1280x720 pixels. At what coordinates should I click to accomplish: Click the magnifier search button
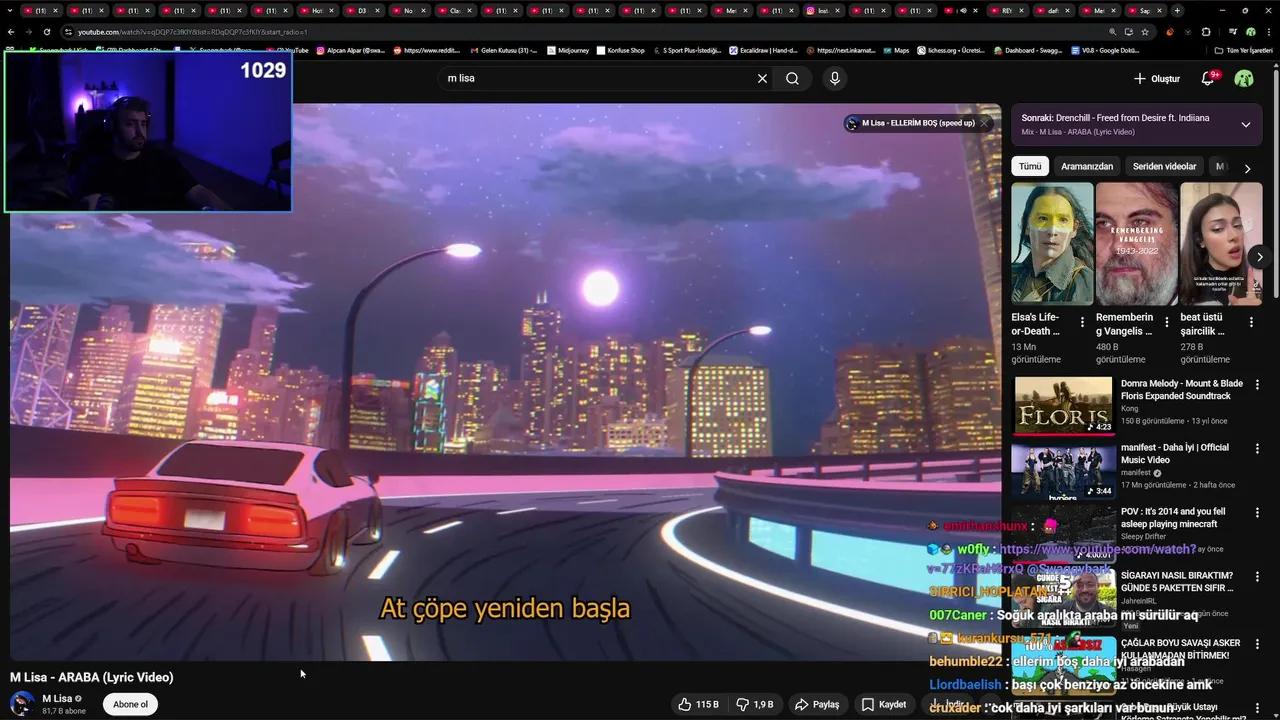tap(792, 78)
